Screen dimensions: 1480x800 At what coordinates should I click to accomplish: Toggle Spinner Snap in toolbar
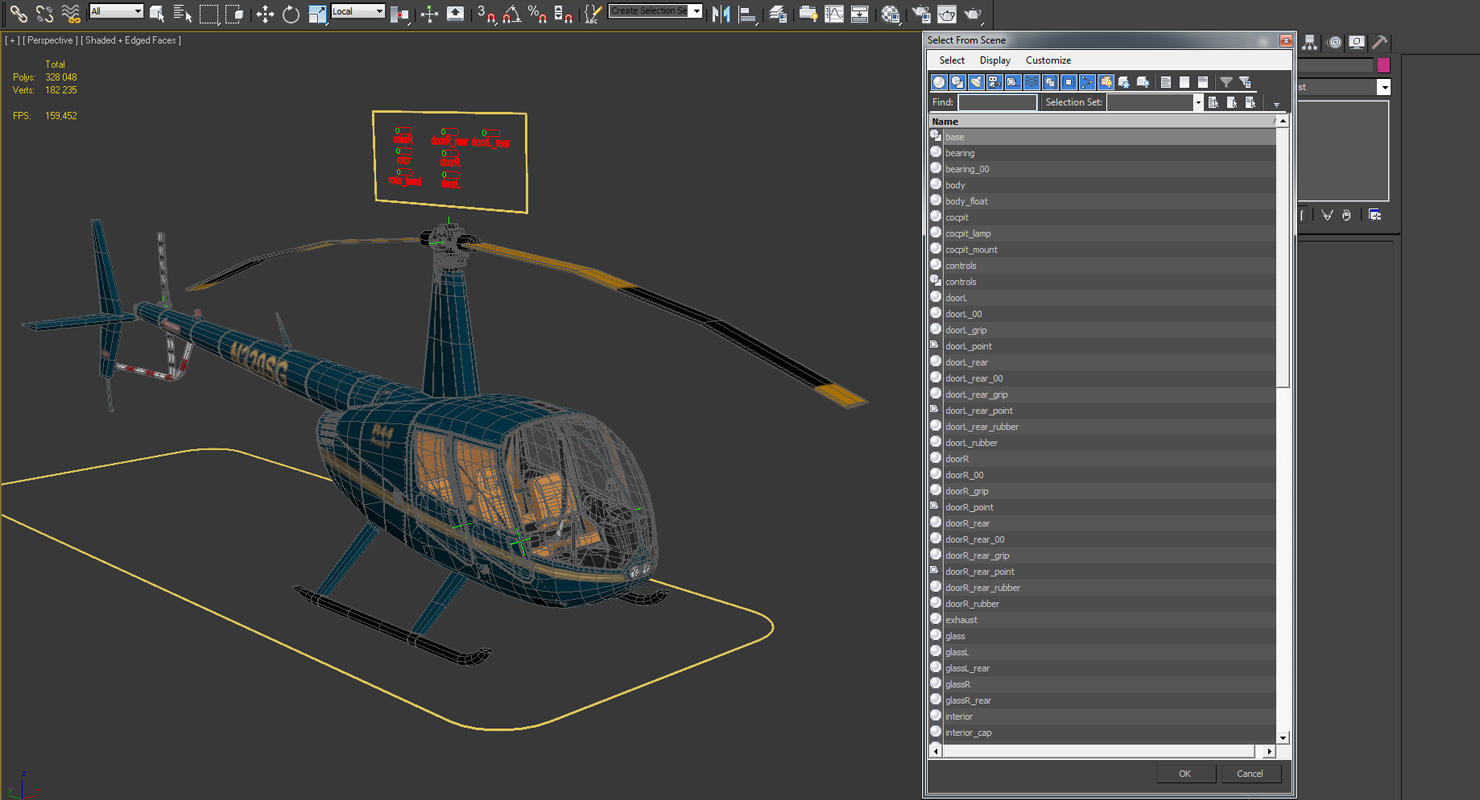(564, 14)
